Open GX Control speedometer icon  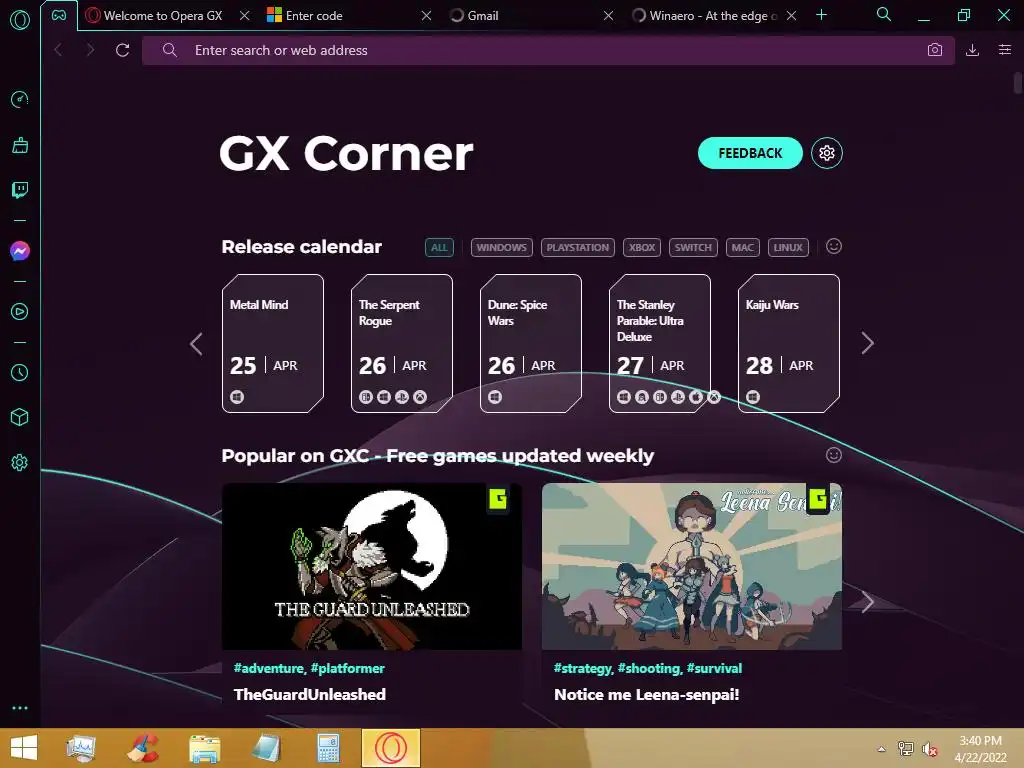pos(20,99)
